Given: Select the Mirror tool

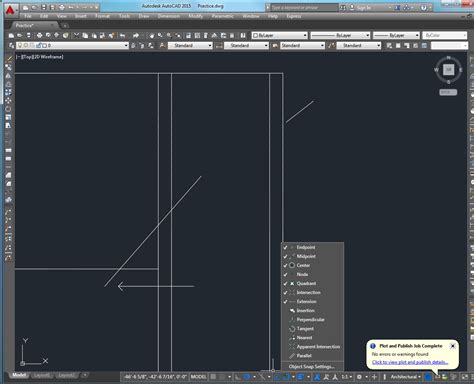Looking at the screenshot, I should [8, 76].
